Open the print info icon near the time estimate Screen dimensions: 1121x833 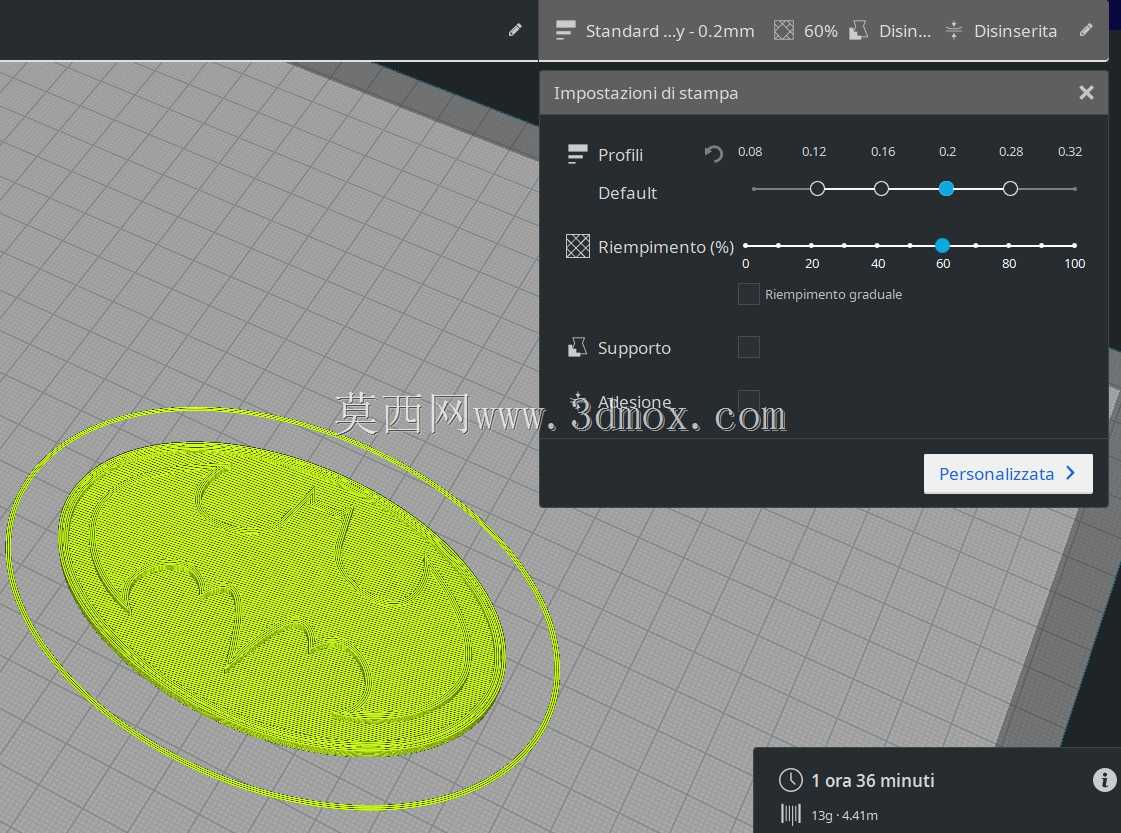(1105, 779)
